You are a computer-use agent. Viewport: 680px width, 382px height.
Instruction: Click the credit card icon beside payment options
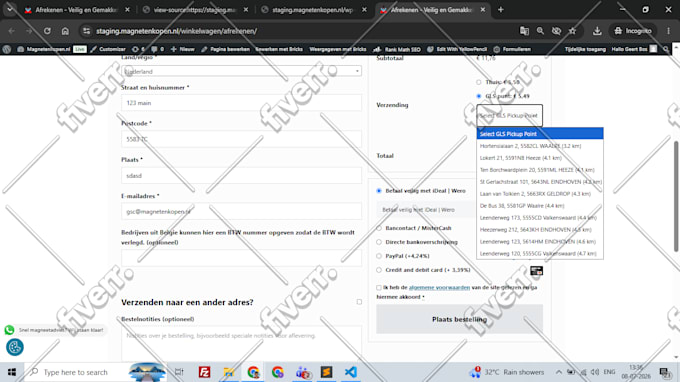536,271
